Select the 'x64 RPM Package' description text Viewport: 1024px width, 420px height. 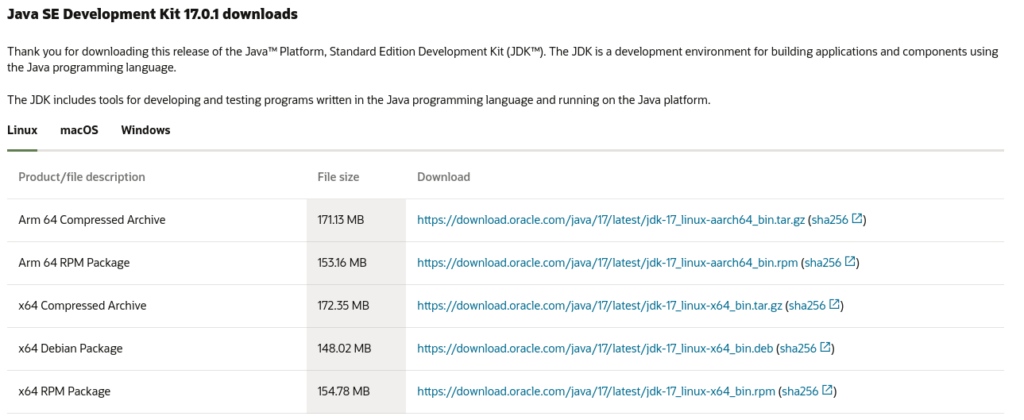point(65,391)
